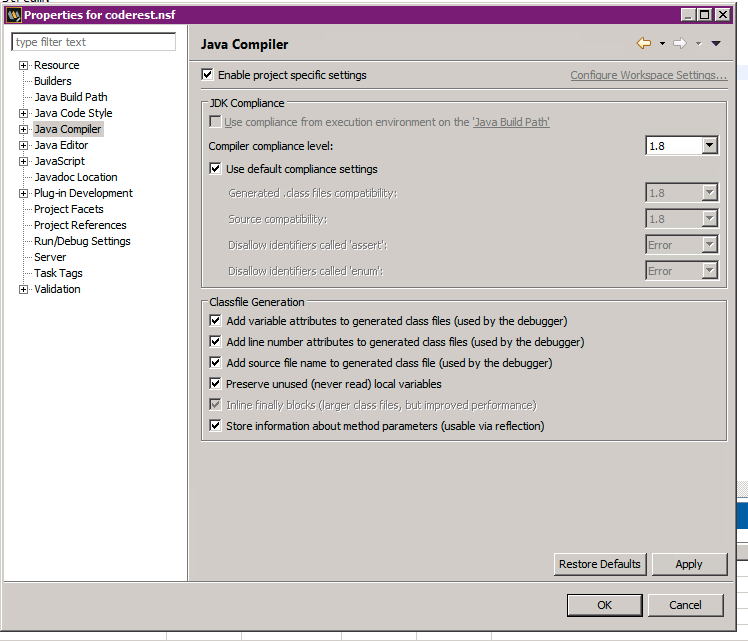Open Compiler compliance level dropdown
The height and width of the screenshot is (641, 748).
click(x=709, y=146)
